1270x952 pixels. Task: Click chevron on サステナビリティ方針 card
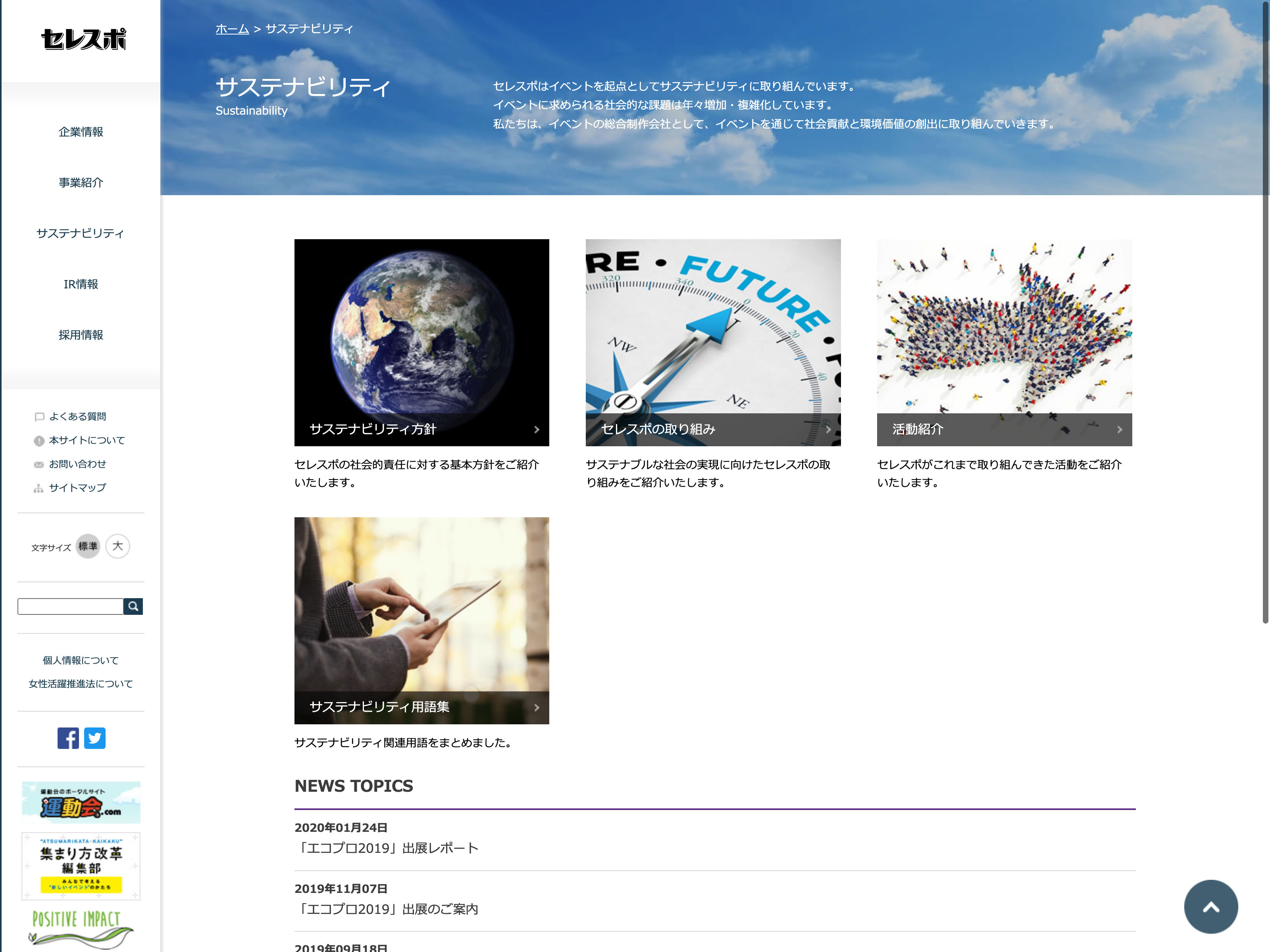point(536,430)
